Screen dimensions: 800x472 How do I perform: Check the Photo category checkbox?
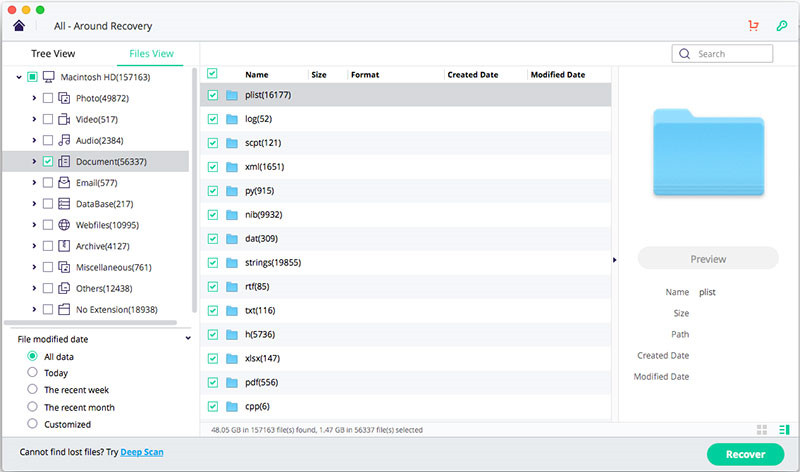pos(48,98)
